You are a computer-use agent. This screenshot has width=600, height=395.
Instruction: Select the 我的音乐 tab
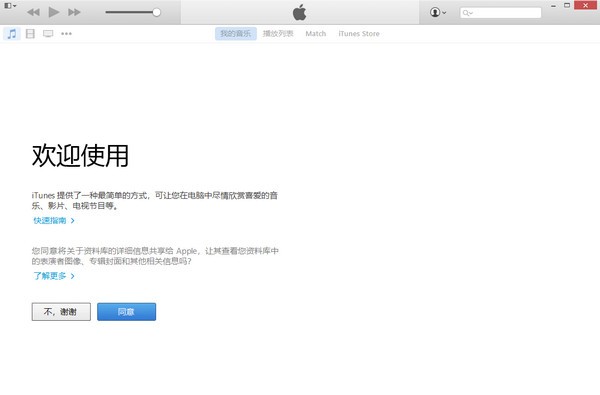(x=236, y=34)
